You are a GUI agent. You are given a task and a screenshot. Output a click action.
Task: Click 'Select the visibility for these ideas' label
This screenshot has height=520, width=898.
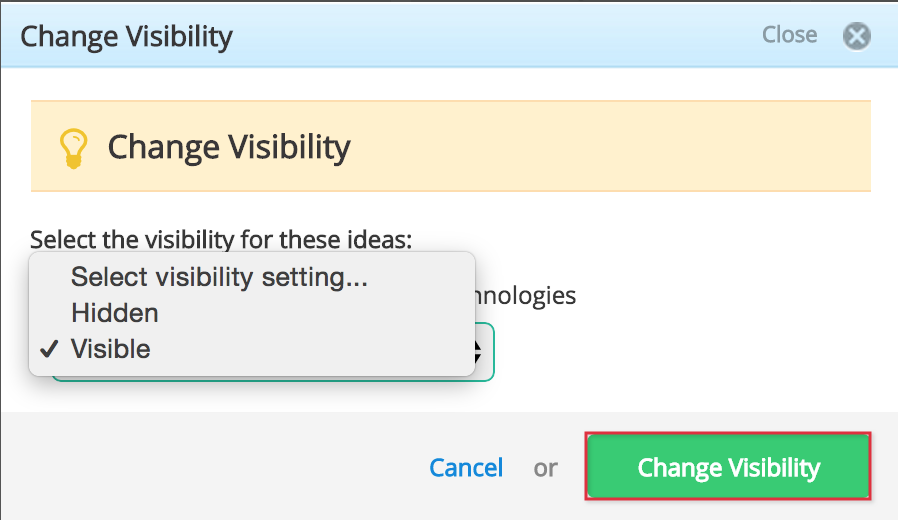[221, 239]
